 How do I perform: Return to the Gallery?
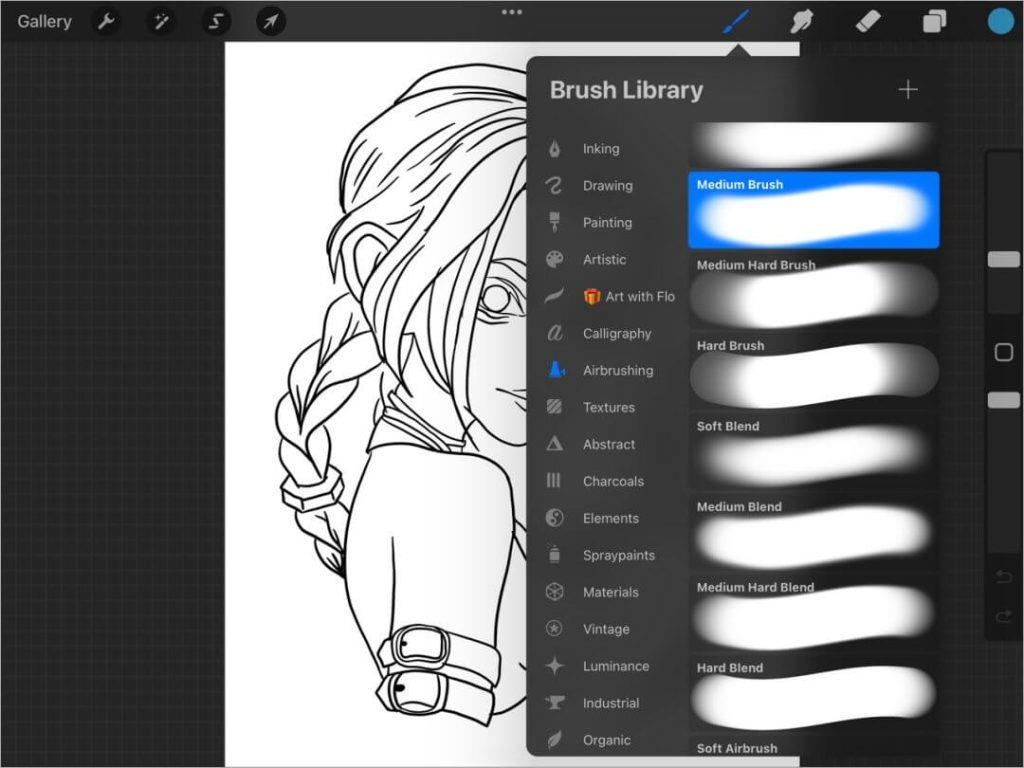click(44, 22)
